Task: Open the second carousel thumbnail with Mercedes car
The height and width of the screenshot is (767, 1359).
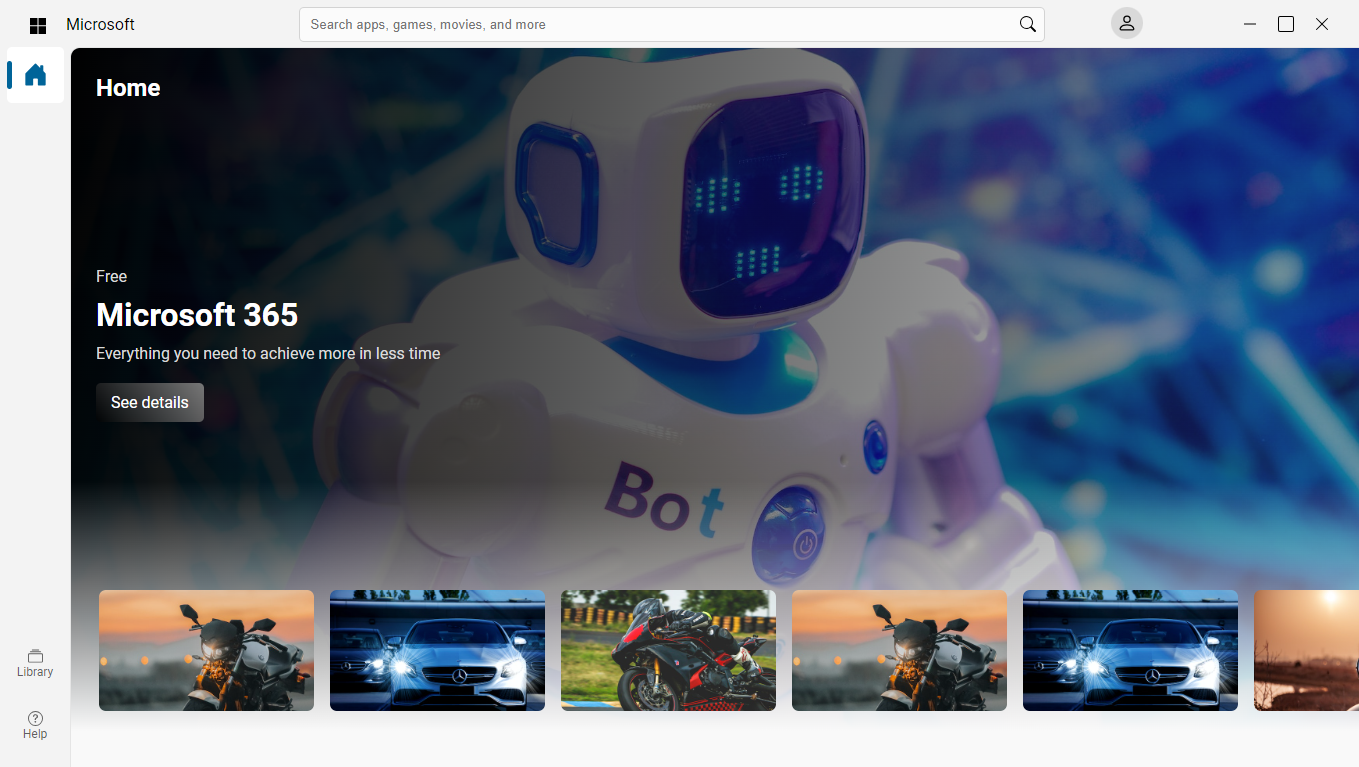Action: pyautogui.click(x=437, y=650)
